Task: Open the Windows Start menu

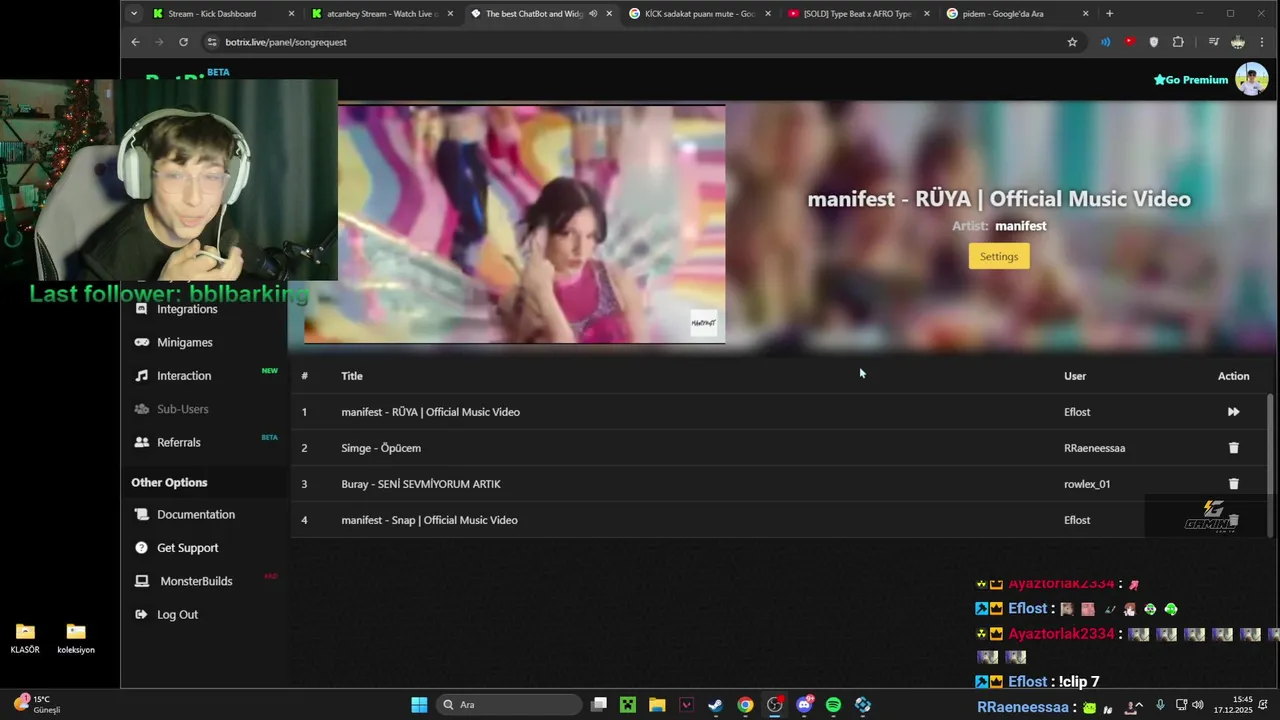Action: coord(419,705)
